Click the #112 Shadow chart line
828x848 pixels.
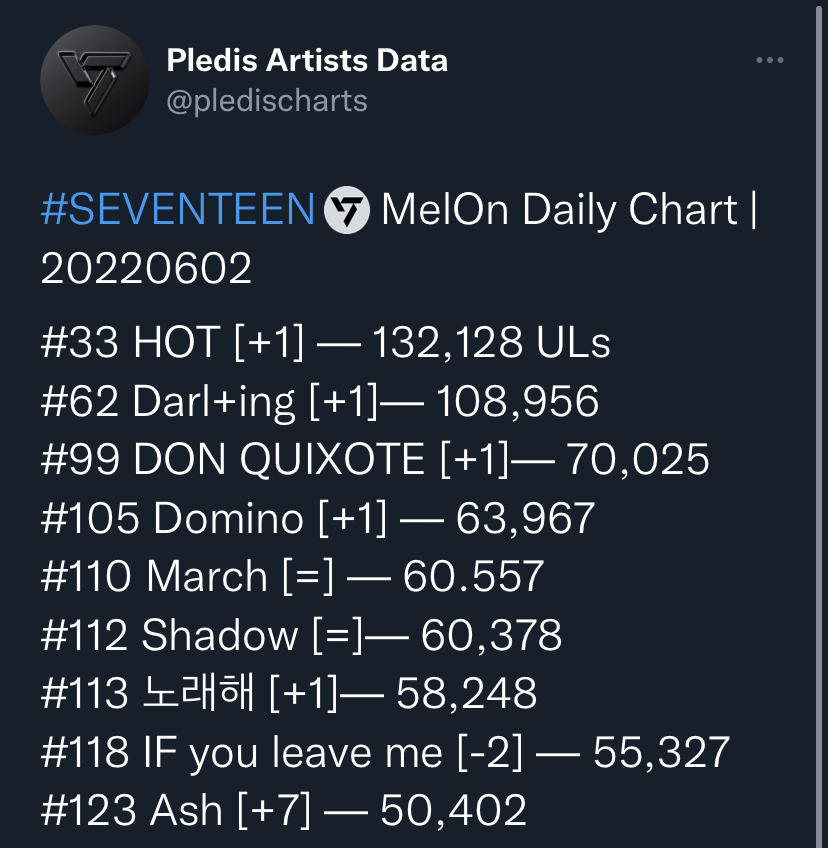click(x=301, y=635)
